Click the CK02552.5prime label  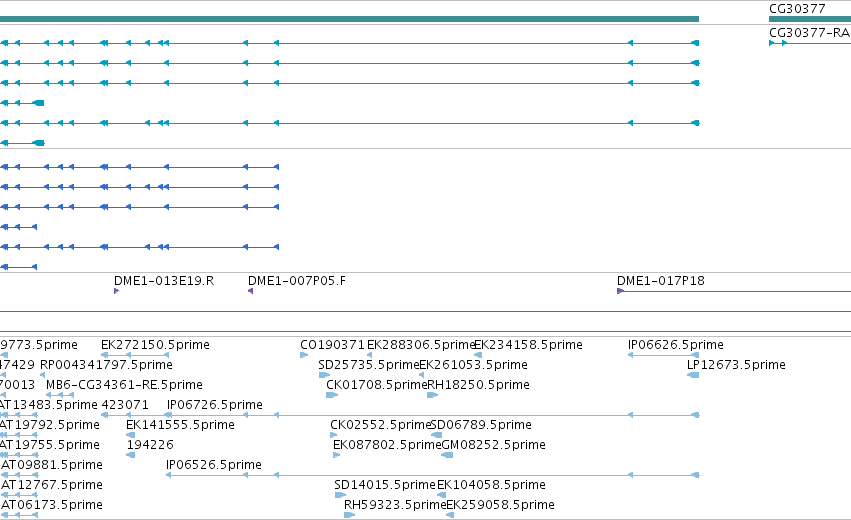tap(380, 425)
